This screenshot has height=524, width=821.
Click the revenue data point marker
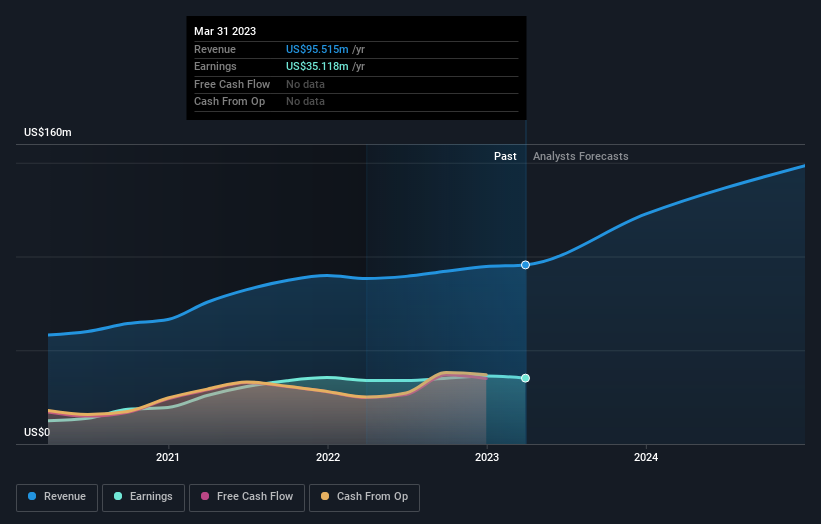click(x=525, y=265)
